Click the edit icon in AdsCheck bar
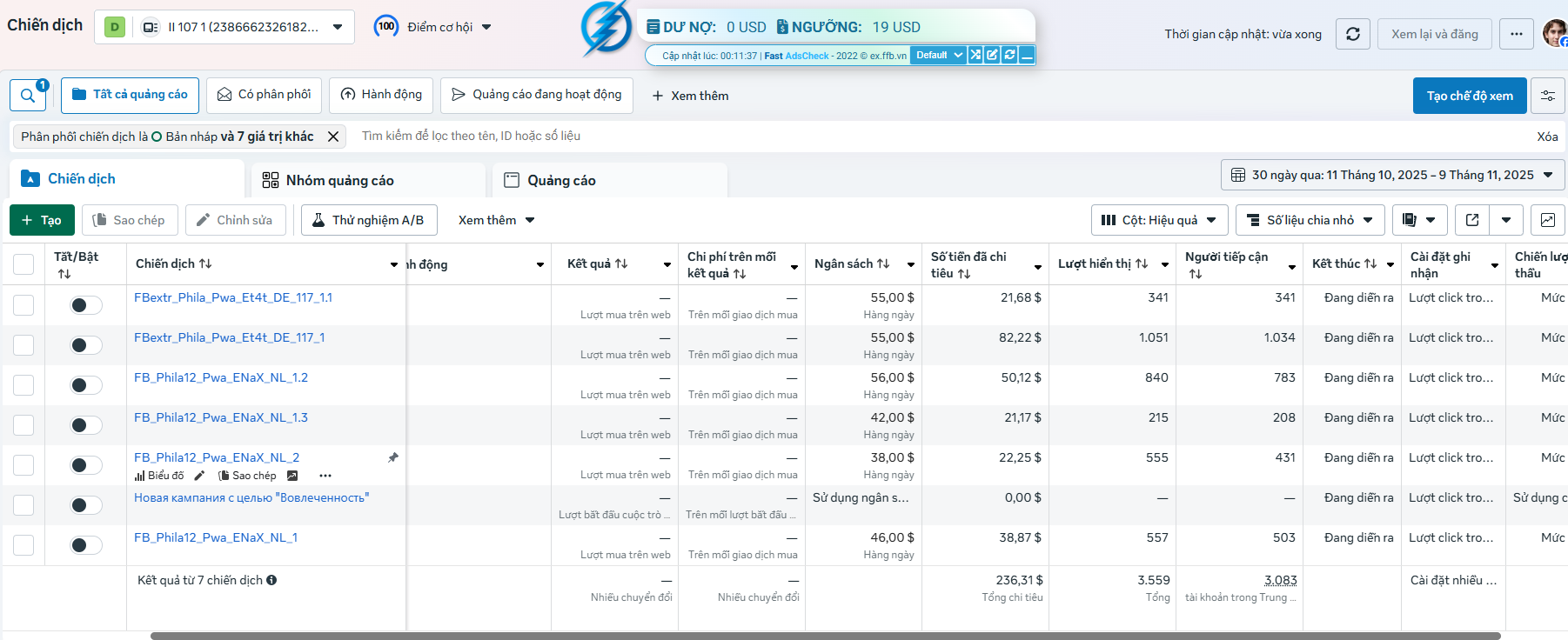Image resolution: width=1568 pixels, height=640 pixels. click(992, 55)
